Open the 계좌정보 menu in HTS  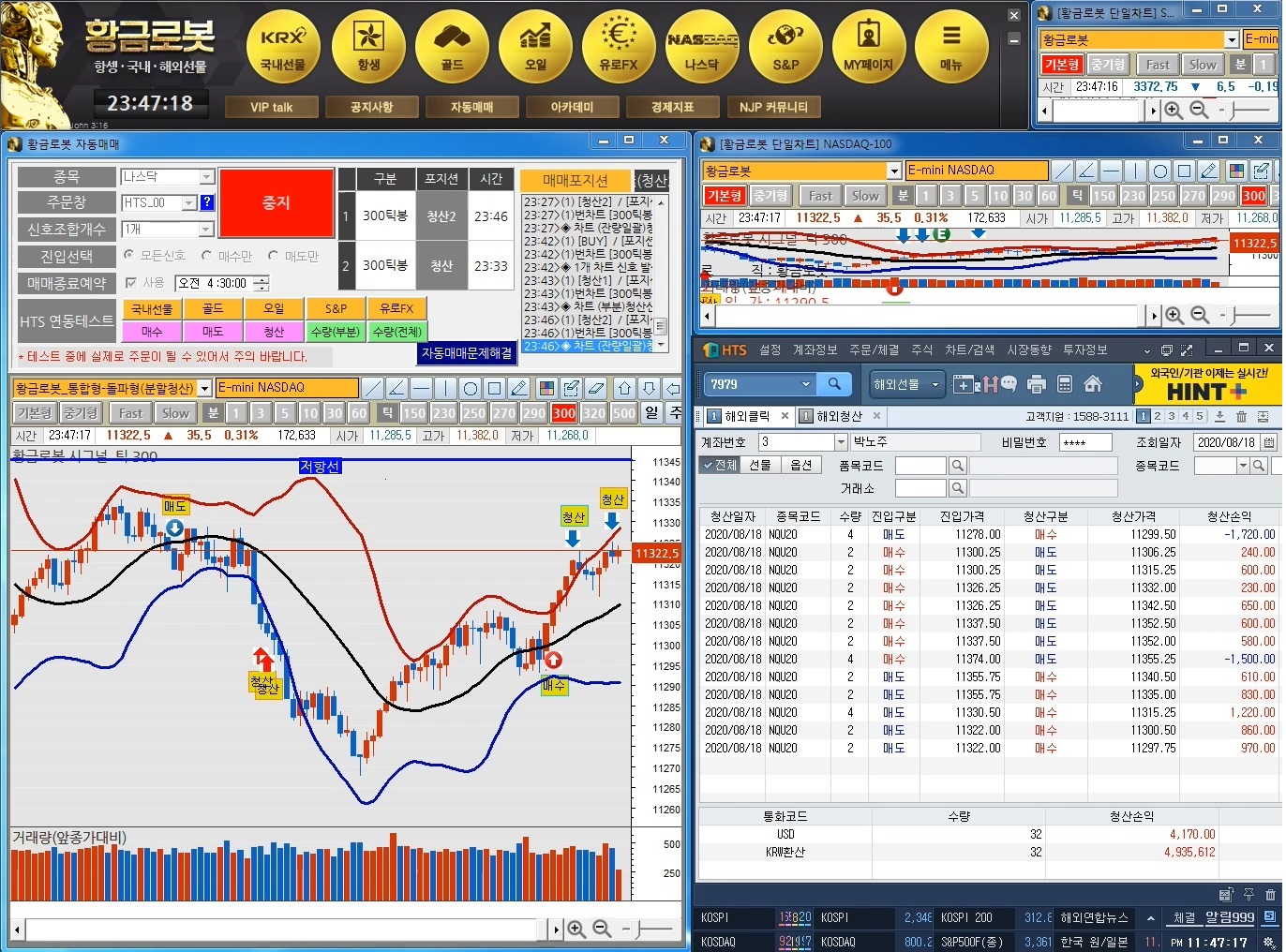[x=815, y=350]
